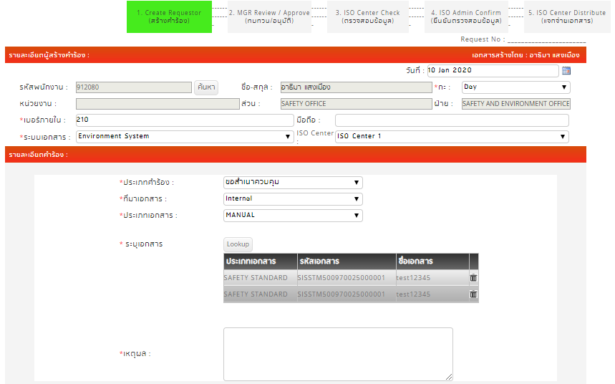Select step 5 ISO Center Distribute
The height and width of the screenshot is (384, 615).
567,17
